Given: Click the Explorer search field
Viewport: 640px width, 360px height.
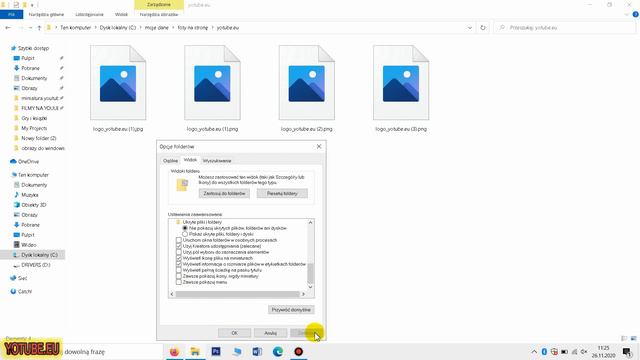Looking at the screenshot, I should click(x=565, y=28).
